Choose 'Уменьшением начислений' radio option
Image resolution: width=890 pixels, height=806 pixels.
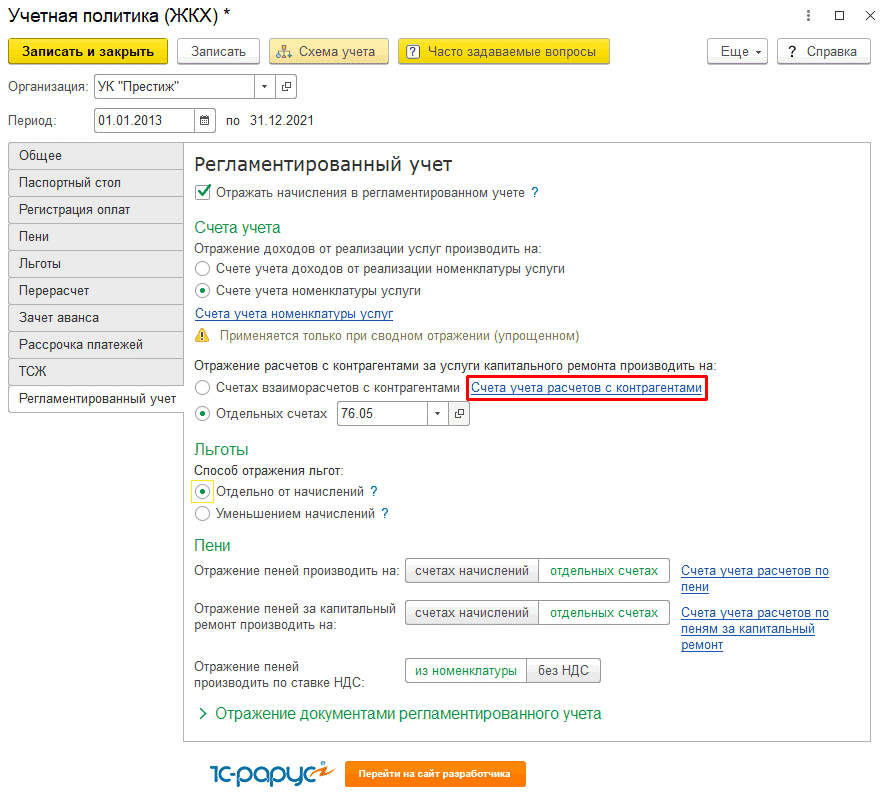tap(203, 514)
